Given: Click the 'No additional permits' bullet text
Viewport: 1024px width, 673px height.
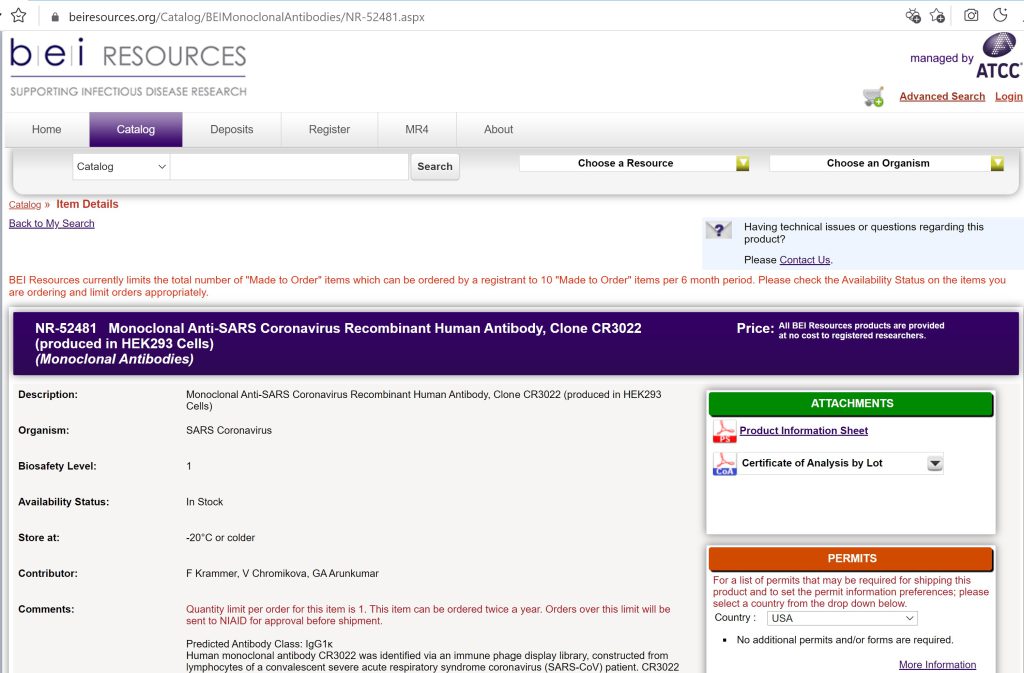Looking at the screenshot, I should point(845,640).
